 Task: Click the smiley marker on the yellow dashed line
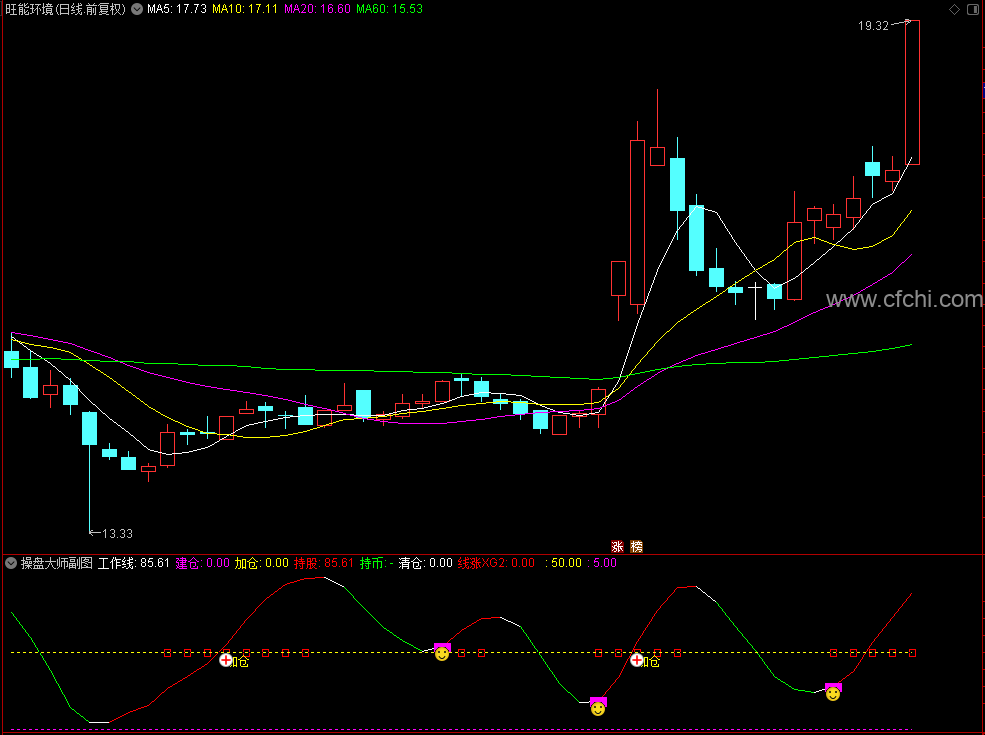click(x=442, y=654)
